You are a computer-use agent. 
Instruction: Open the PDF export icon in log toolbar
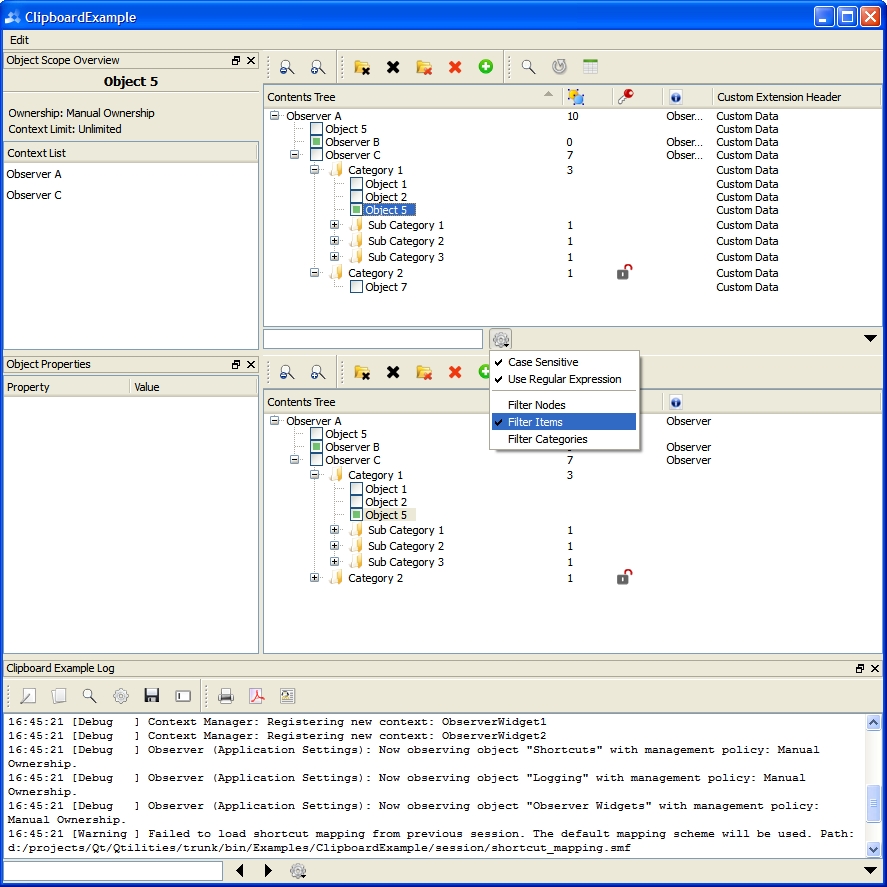pyautogui.click(x=256, y=696)
